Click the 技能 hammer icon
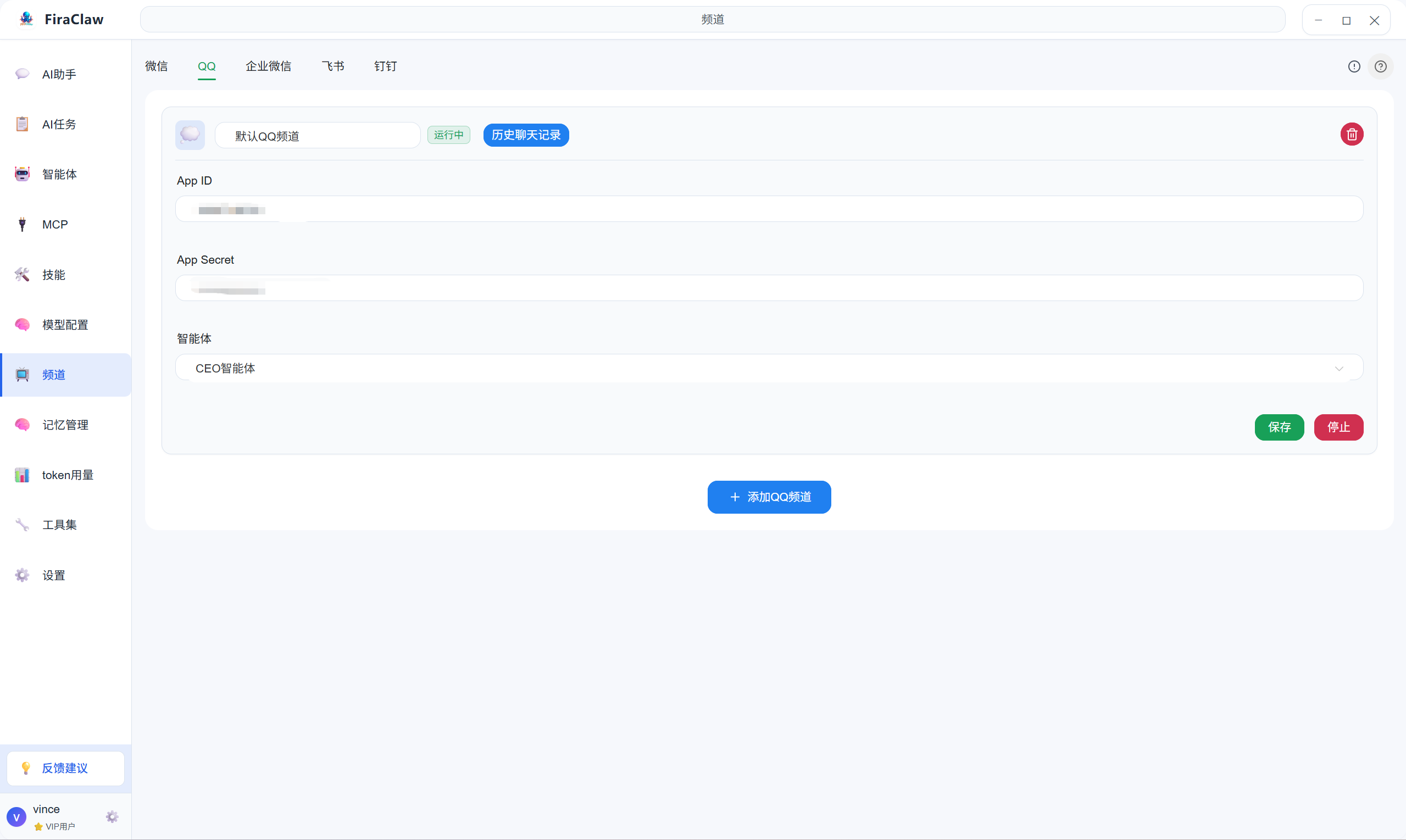The image size is (1406, 840). (22, 275)
